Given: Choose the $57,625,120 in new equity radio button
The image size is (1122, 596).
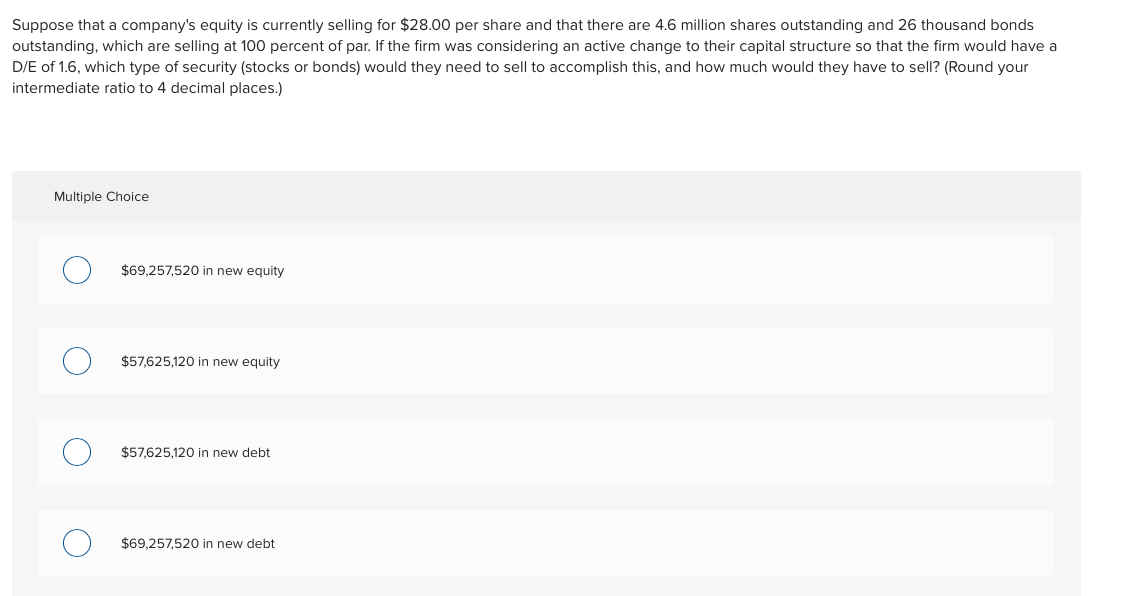Looking at the screenshot, I should click(77, 361).
